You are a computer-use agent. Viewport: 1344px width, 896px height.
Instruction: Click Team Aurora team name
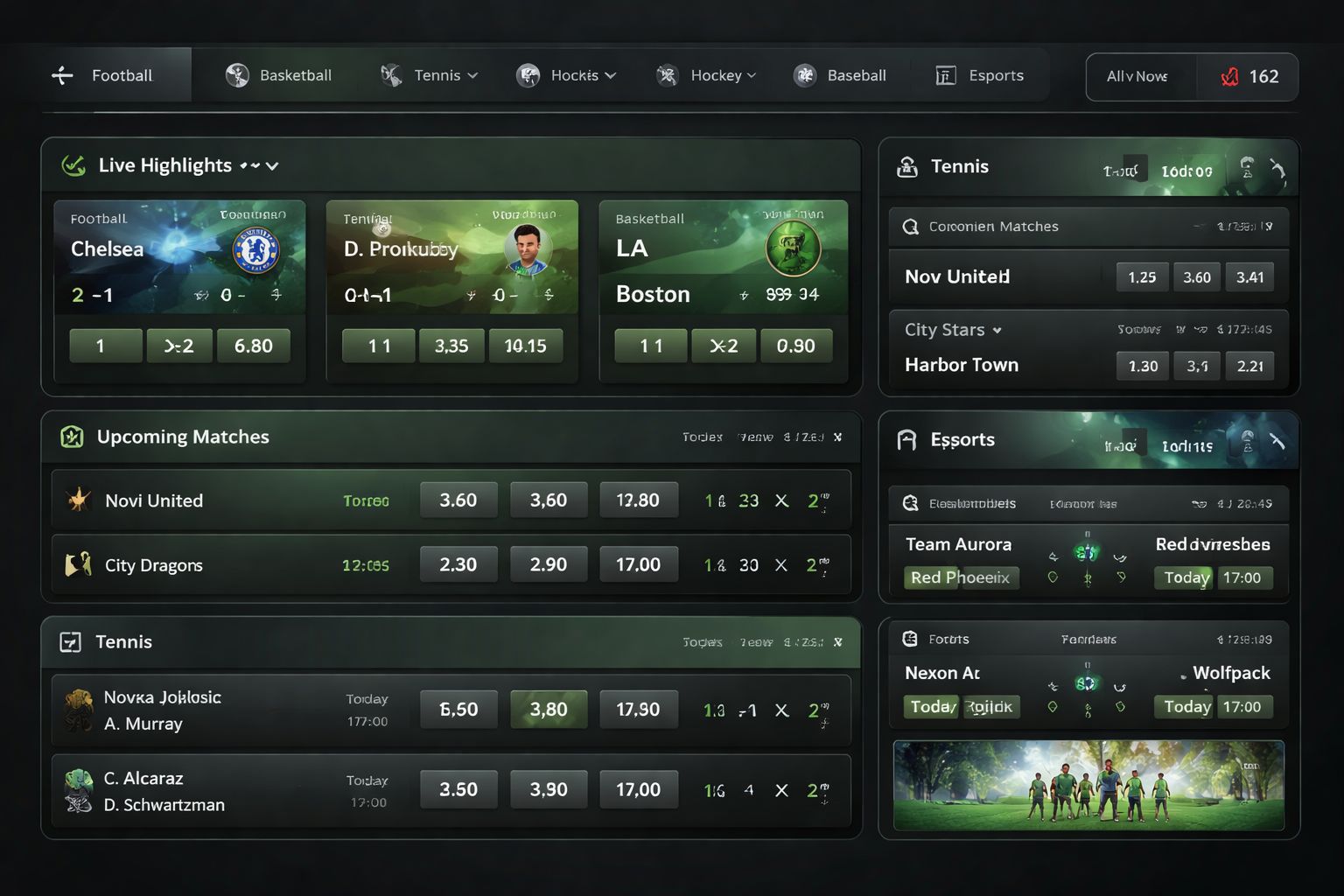tap(958, 544)
